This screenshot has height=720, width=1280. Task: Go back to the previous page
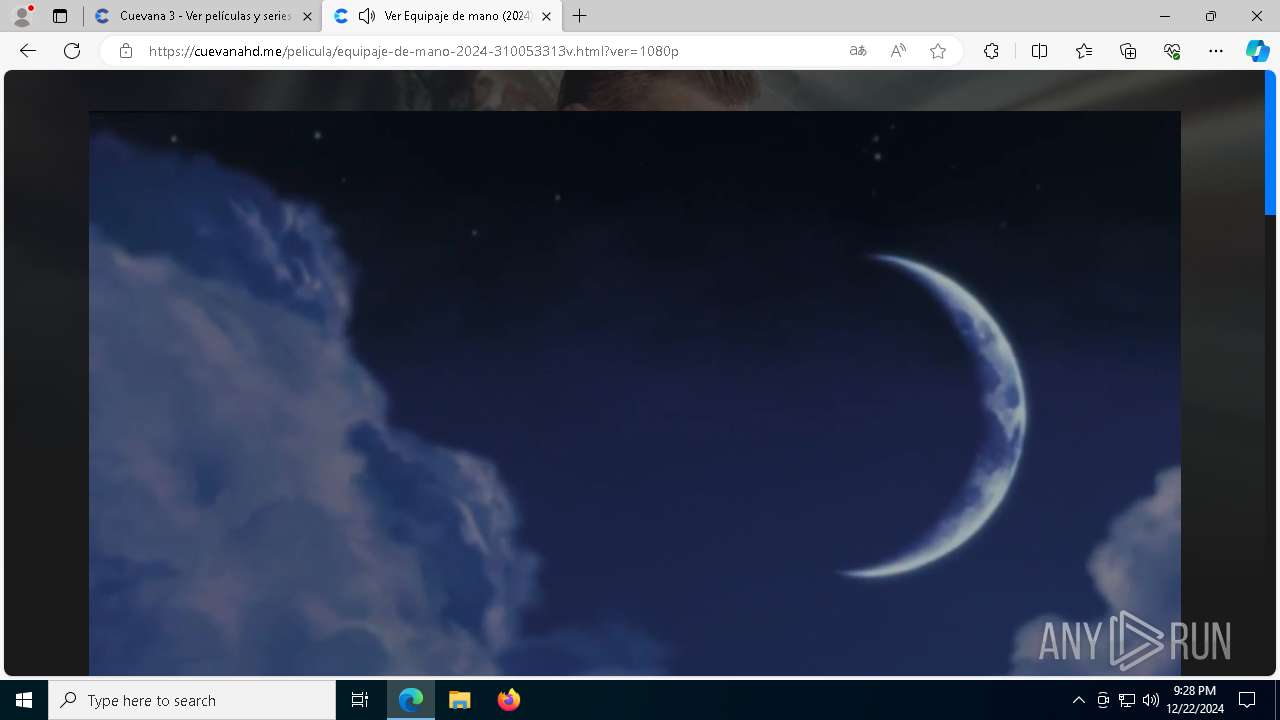[x=28, y=51]
